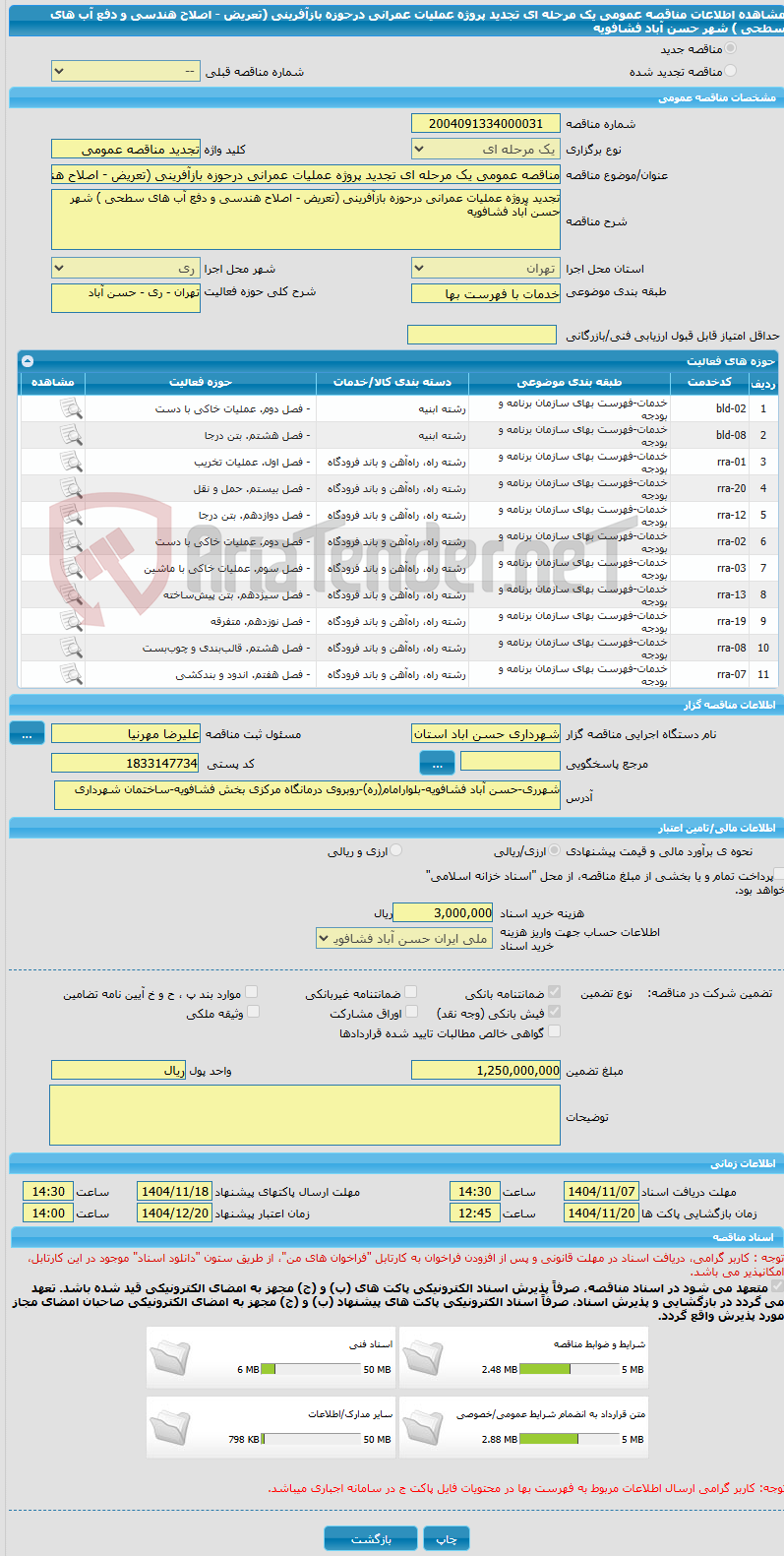Open view icon for row rra-02
Image resolution: width=784 pixels, height=1556 pixels.
71,541
